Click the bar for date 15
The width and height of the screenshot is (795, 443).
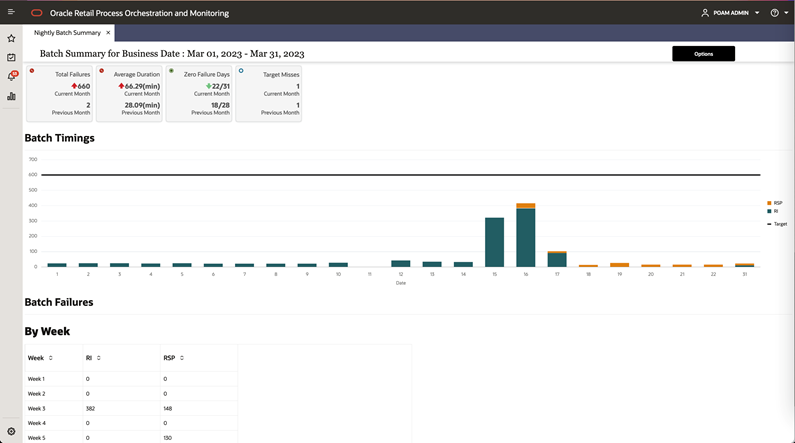click(x=494, y=242)
